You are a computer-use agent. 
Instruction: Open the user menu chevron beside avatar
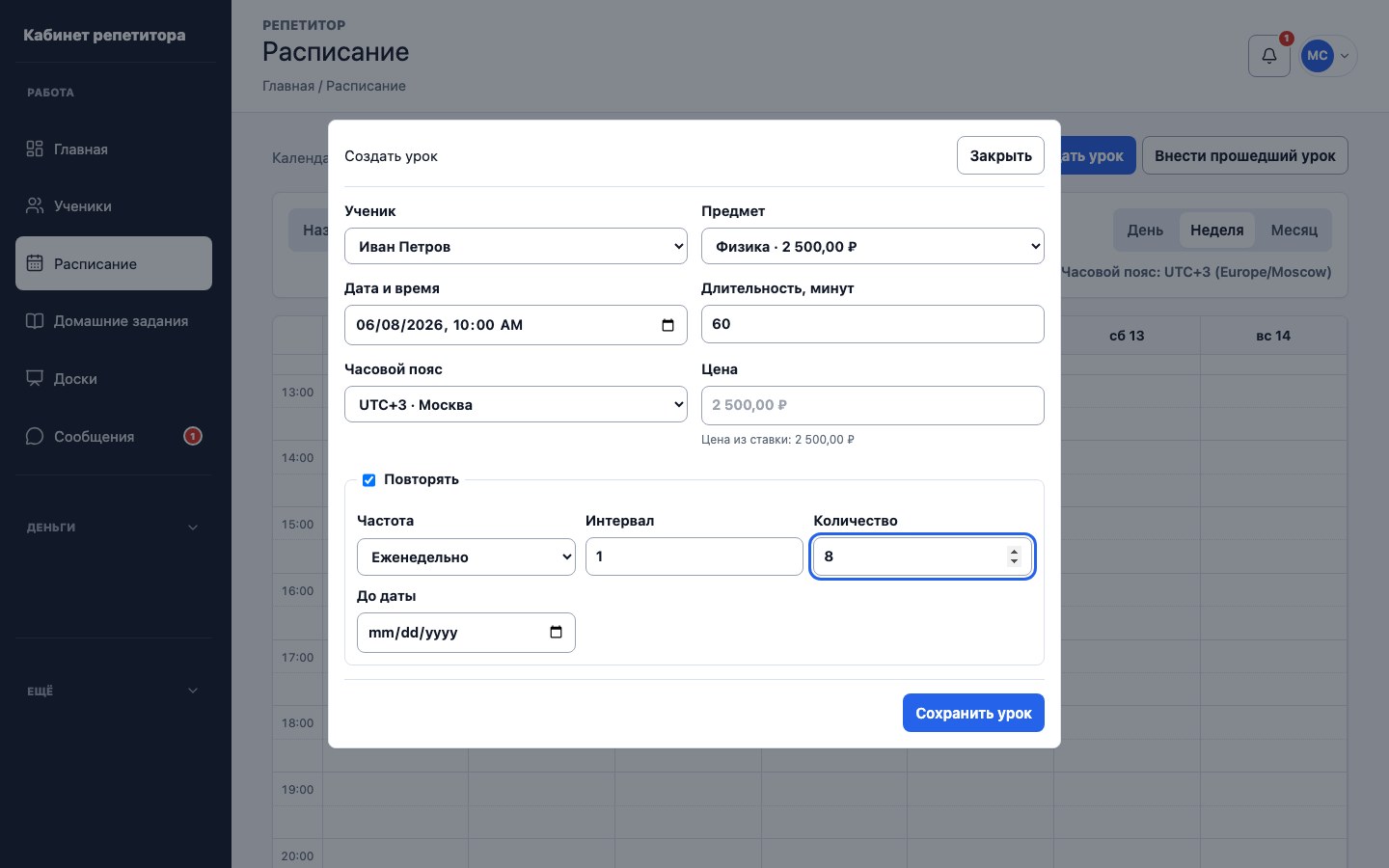click(1345, 56)
